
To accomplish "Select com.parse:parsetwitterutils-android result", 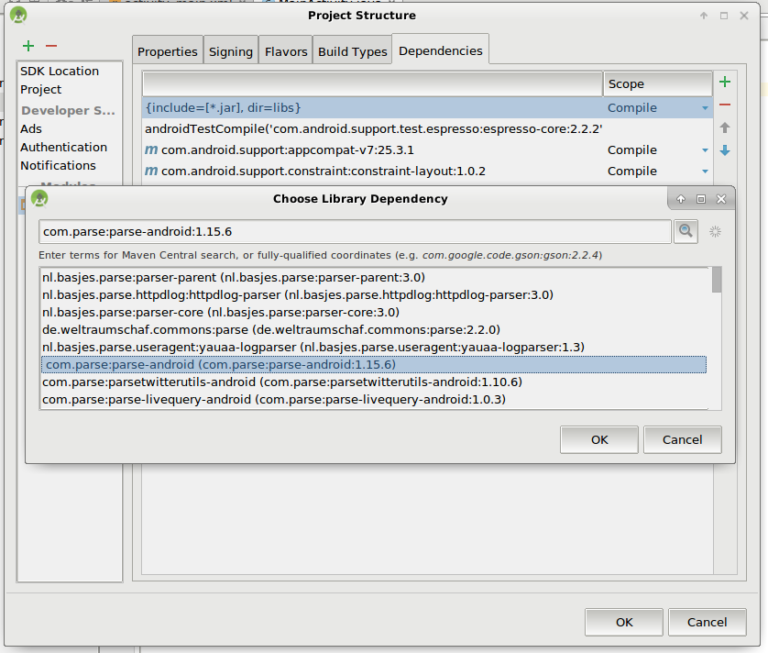I will (281, 382).
